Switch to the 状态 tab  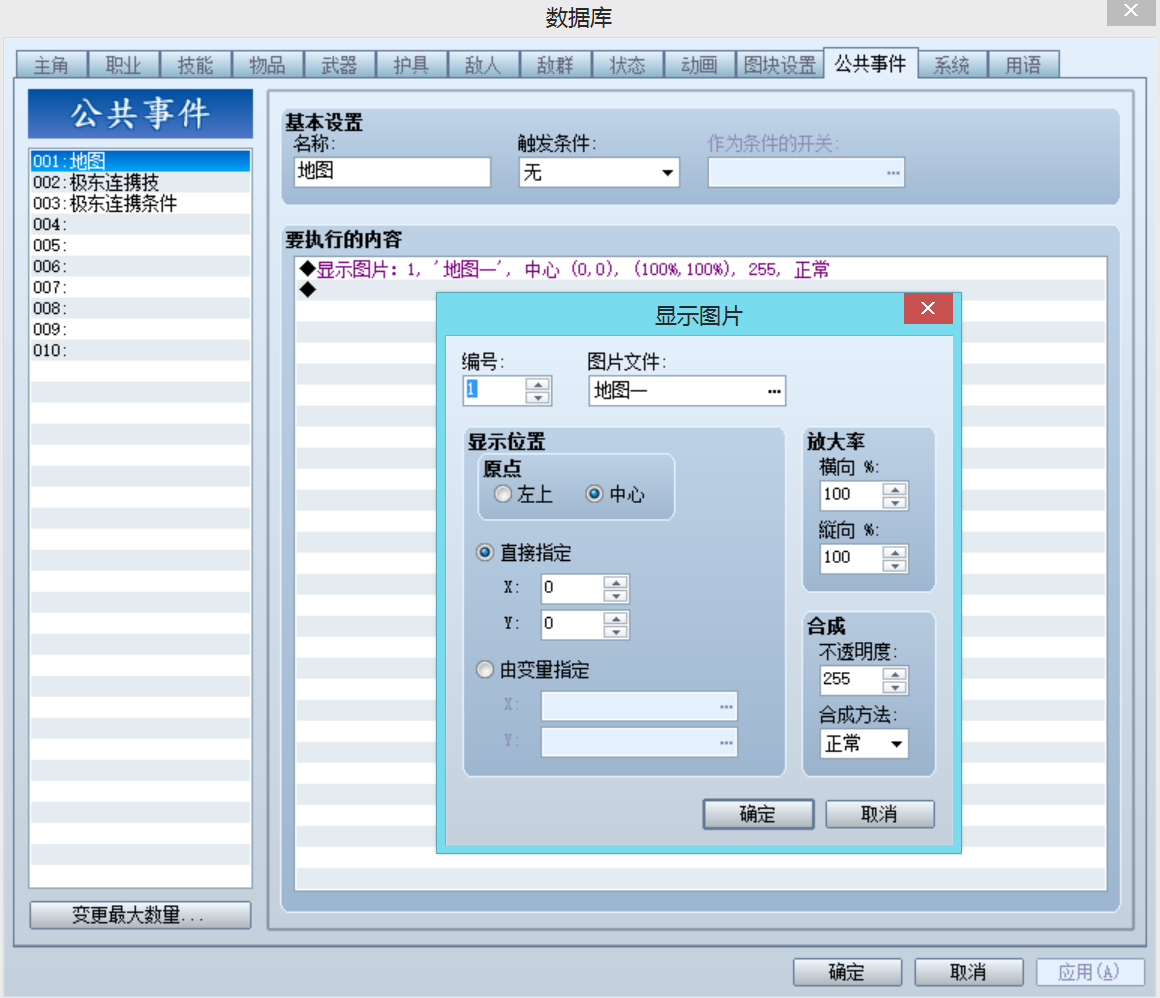pyautogui.click(x=627, y=65)
